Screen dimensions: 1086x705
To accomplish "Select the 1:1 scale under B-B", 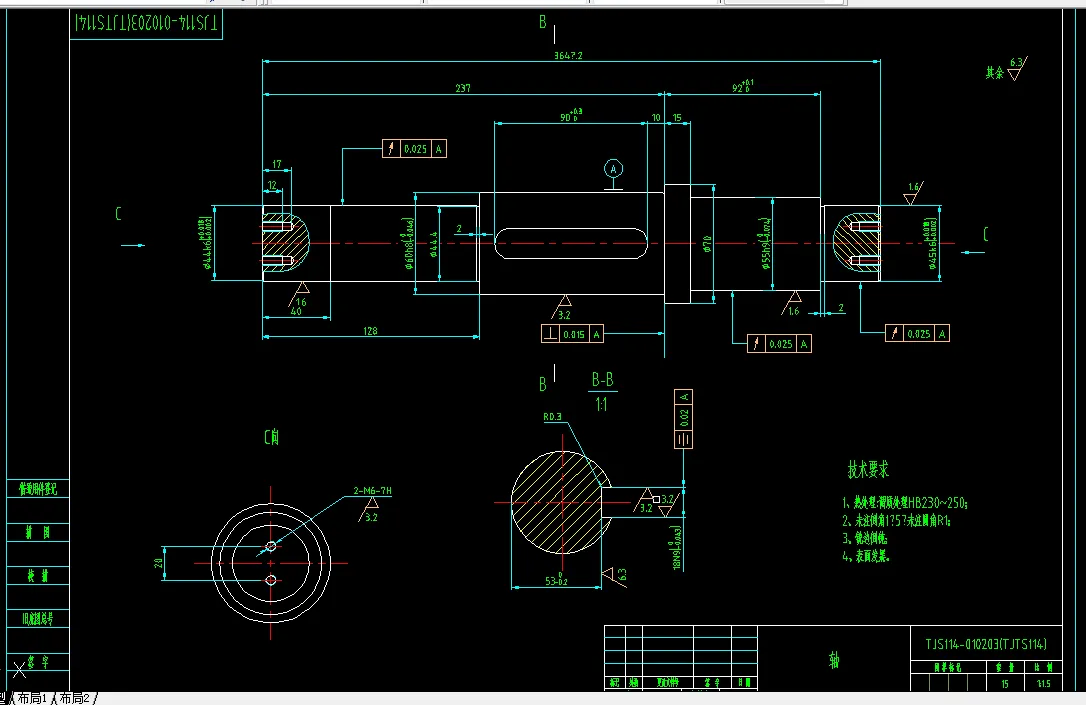I will [601, 404].
